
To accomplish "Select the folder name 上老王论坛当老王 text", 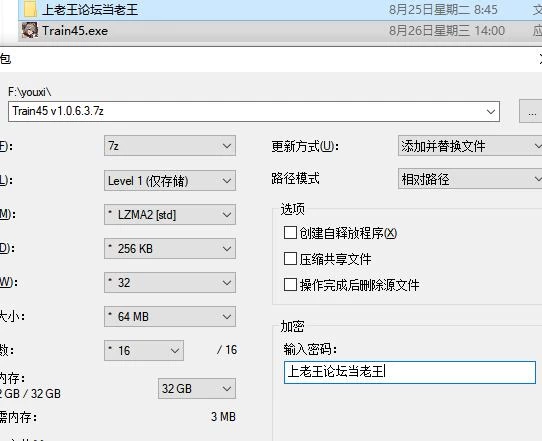I will point(90,10).
